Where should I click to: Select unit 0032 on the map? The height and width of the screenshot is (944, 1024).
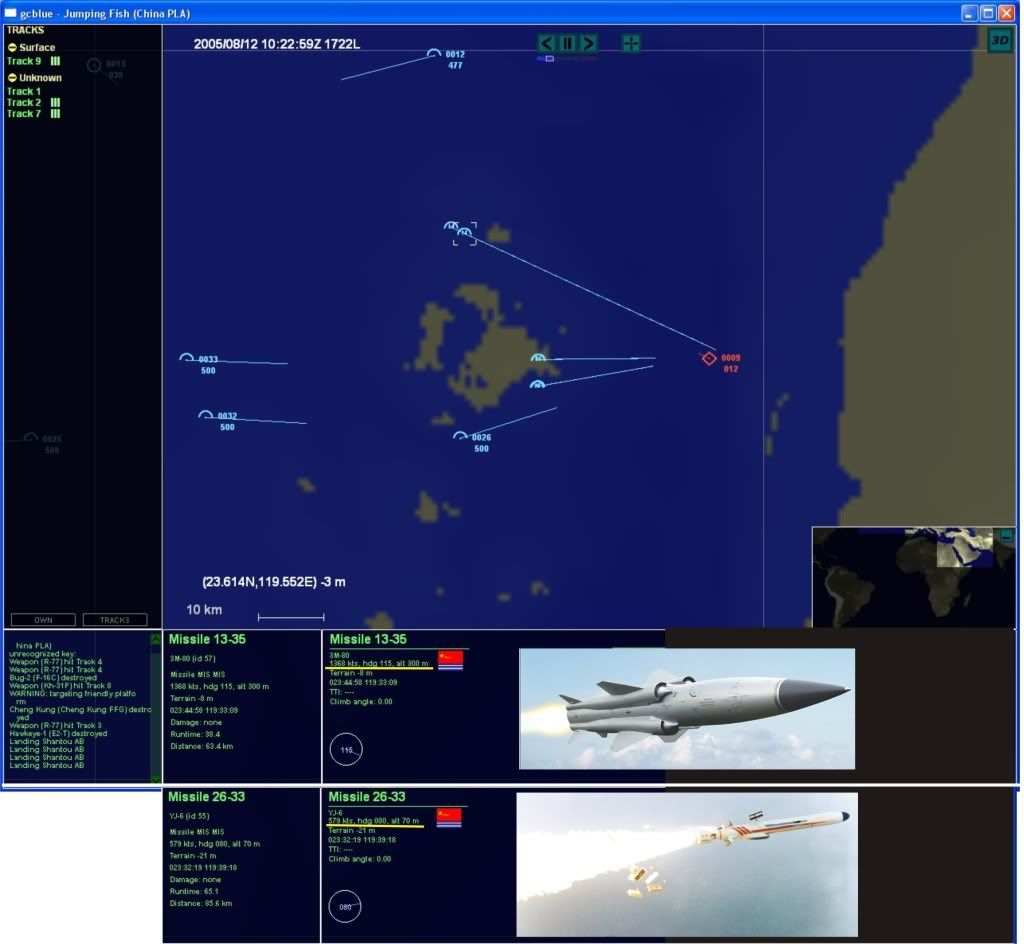pyautogui.click(x=206, y=416)
